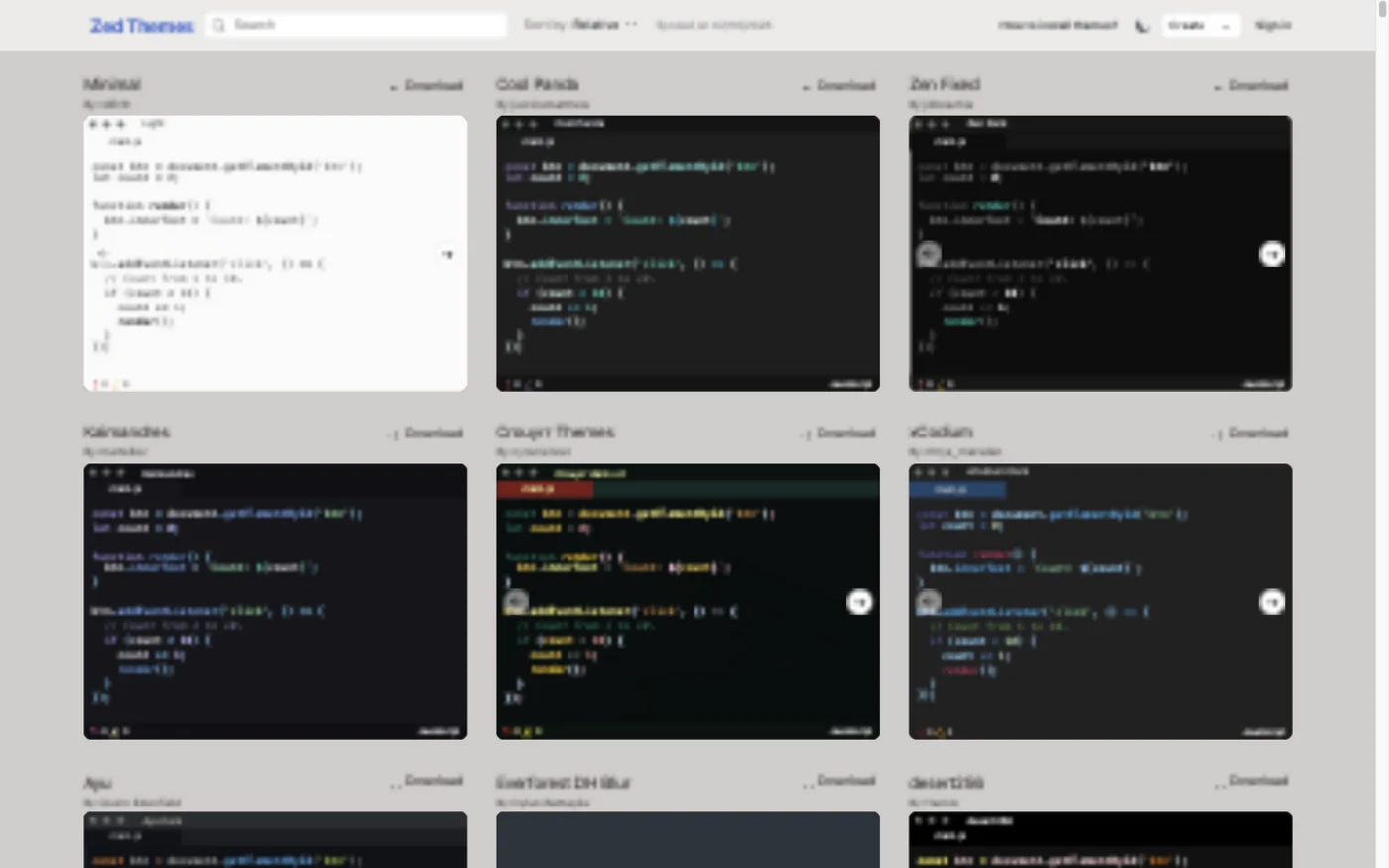Click the Sign in link
The height and width of the screenshot is (868, 1389).
pos(1273,25)
